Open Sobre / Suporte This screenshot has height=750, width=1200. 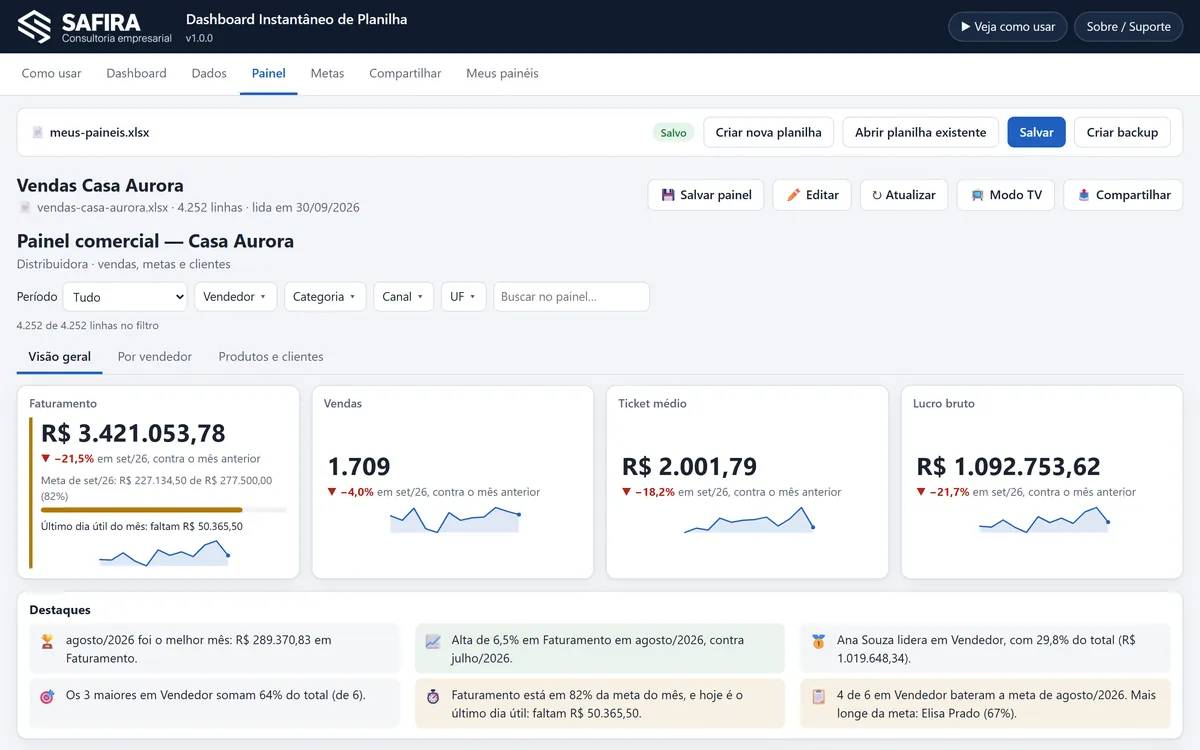[x=1128, y=27]
